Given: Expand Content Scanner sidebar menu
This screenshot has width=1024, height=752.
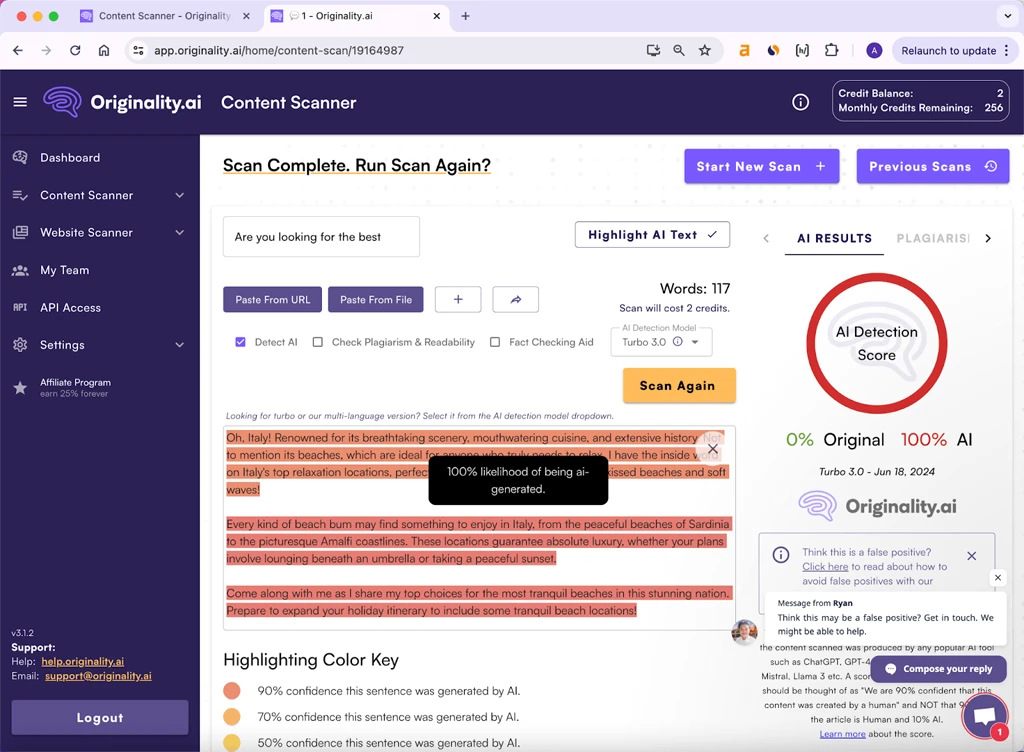Looking at the screenshot, I should [x=180, y=195].
